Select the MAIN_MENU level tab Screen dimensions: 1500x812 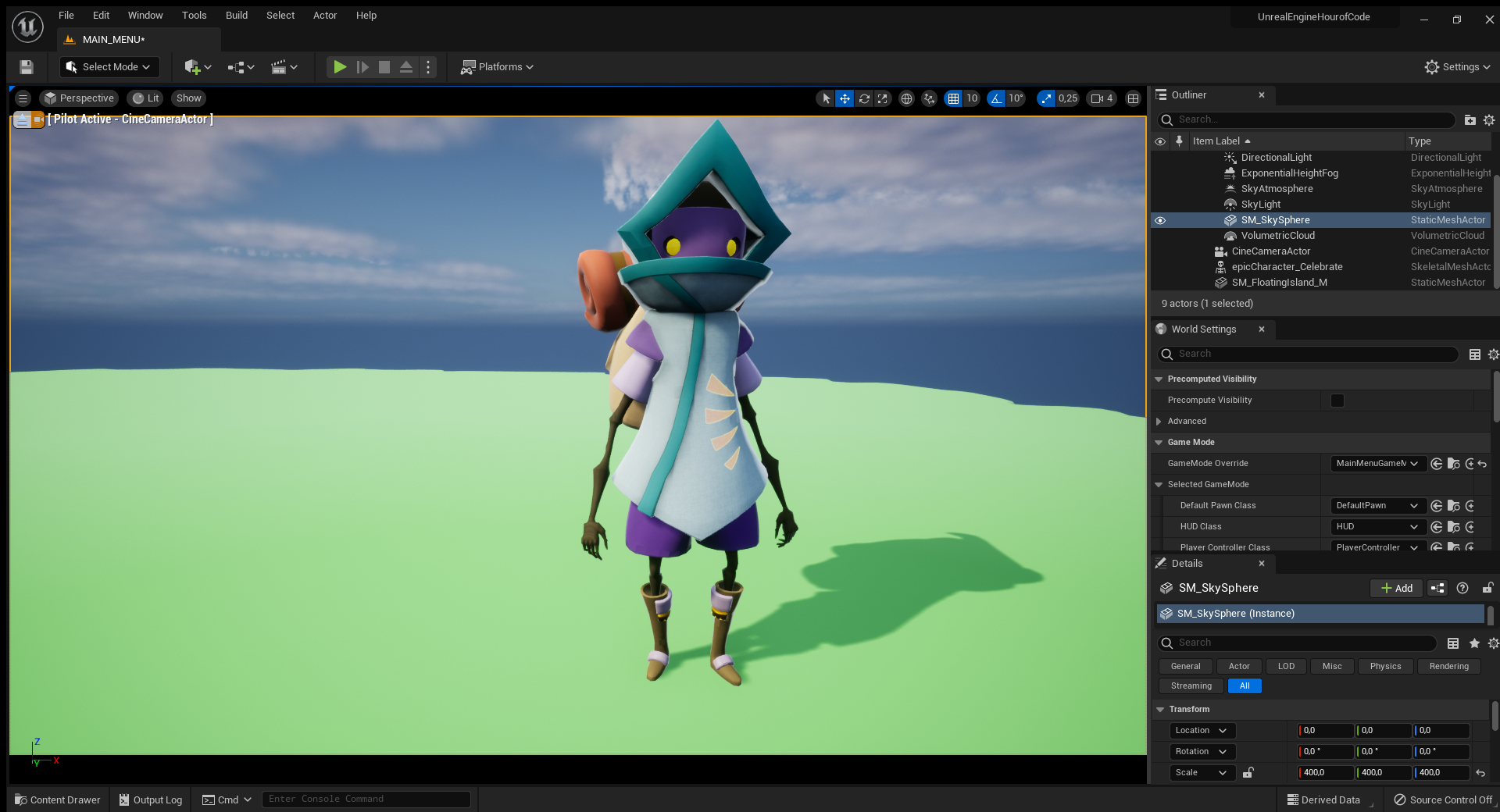(x=113, y=40)
